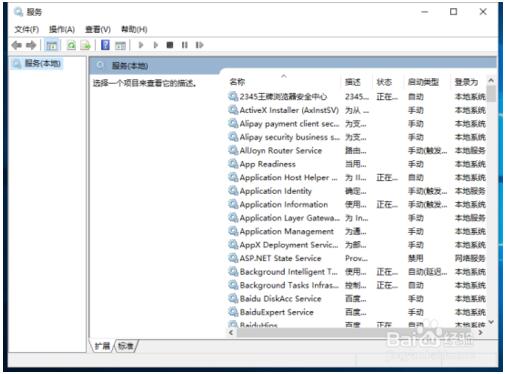Click the 手动(触发... cell of Application Identity
This screenshot has height=374, width=505.
coord(428,191)
